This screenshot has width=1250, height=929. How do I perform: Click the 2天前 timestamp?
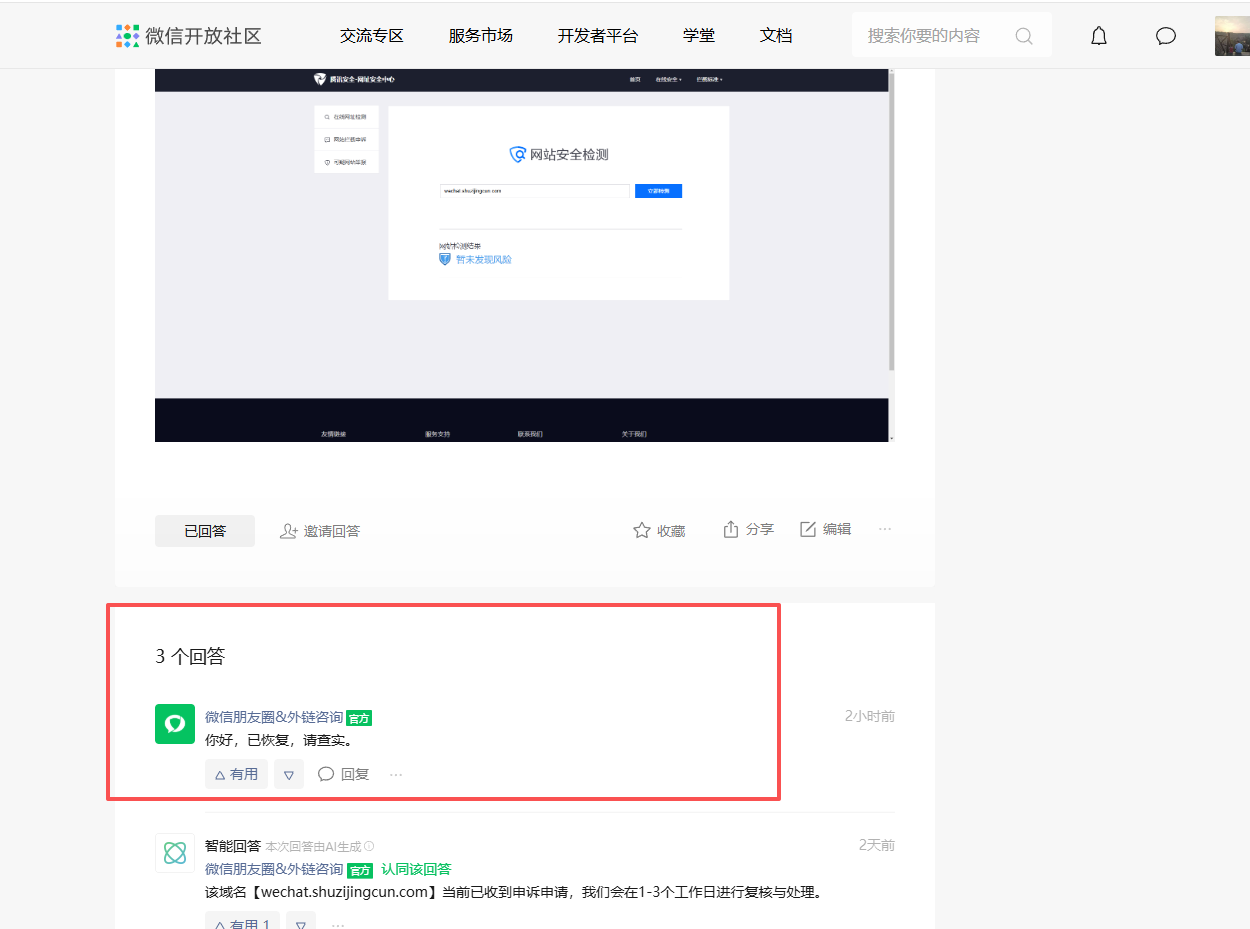pyautogui.click(x=877, y=845)
